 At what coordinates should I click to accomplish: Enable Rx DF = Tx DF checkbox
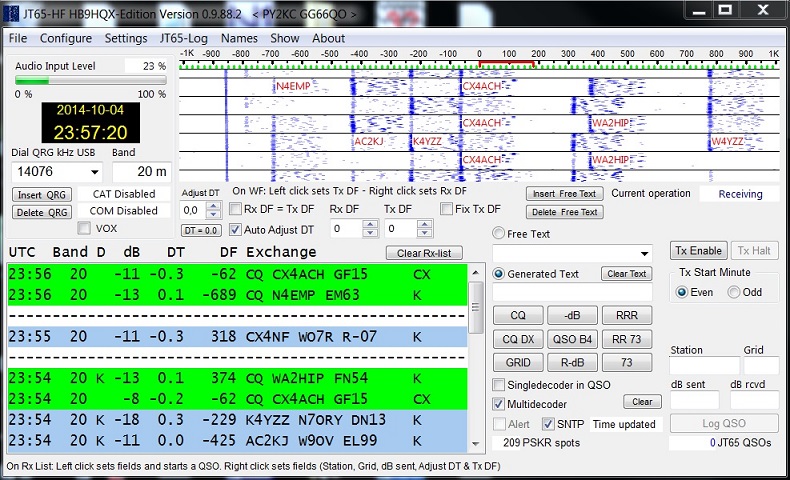235,209
